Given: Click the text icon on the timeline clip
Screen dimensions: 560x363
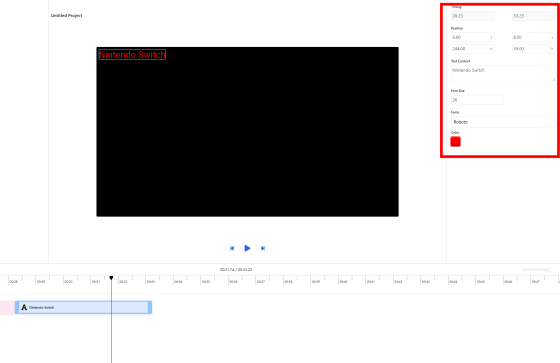Looking at the screenshot, I should coord(24,307).
